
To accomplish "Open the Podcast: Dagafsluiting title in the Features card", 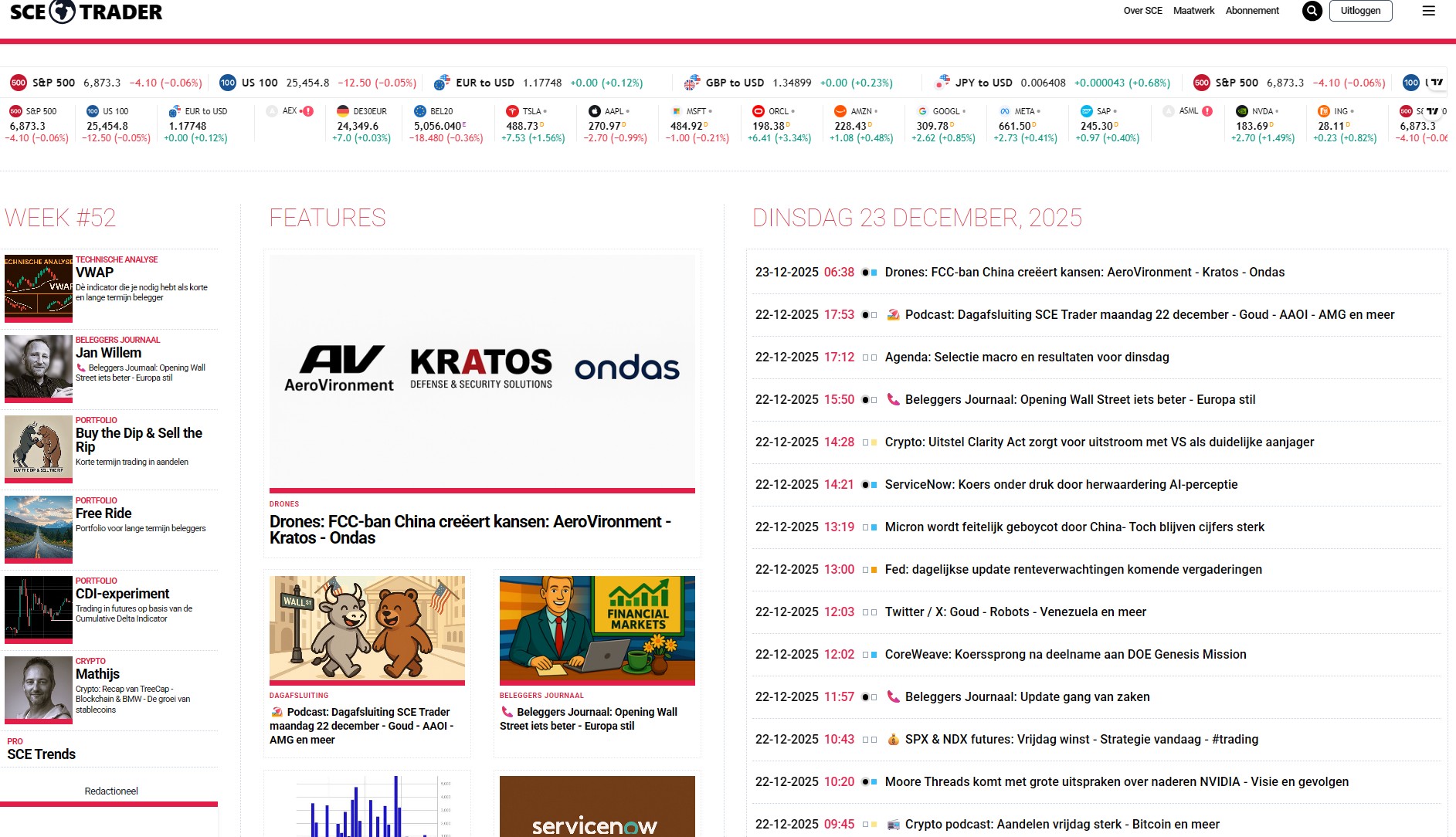I will click(361, 726).
